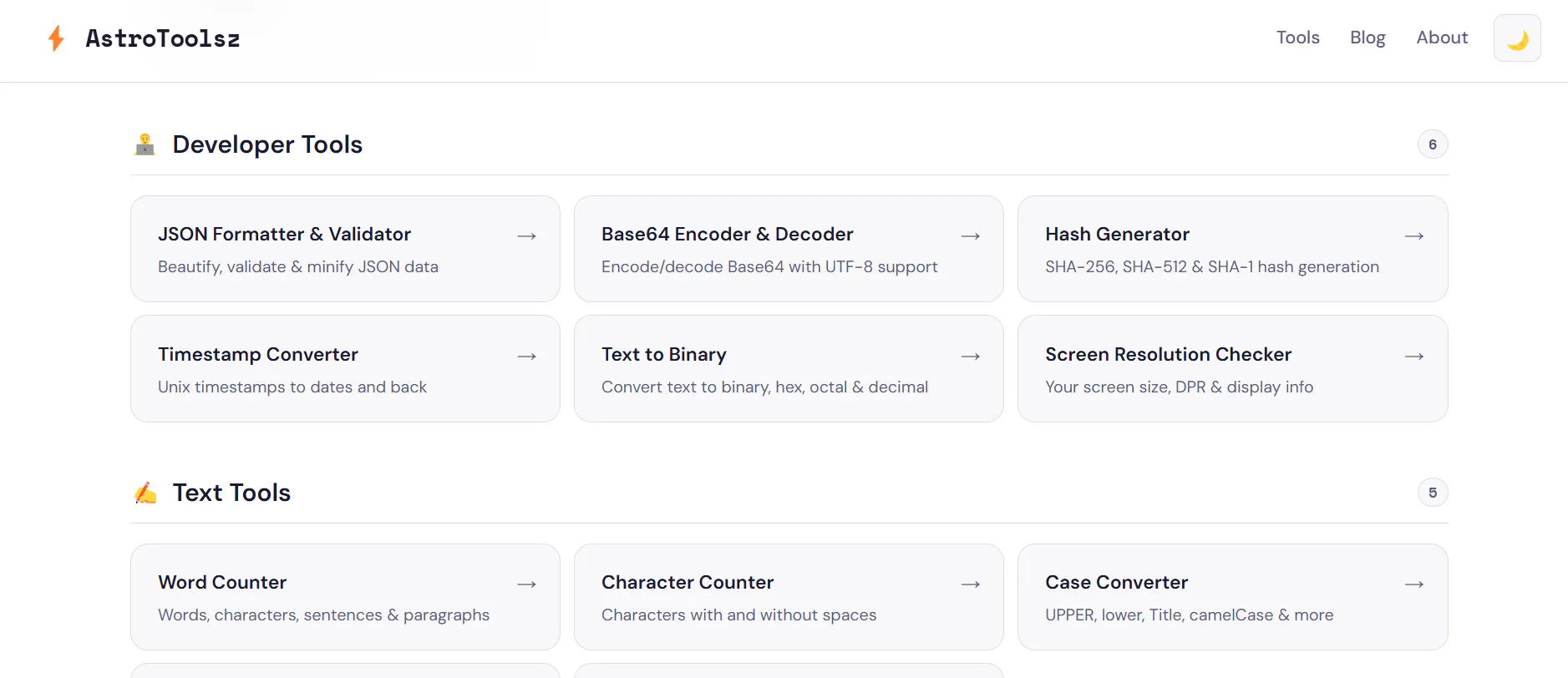Viewport: 1568px width, 678px height.
Task: Click "SHA-256, SHA-512 & SHA-1 hash generation"
Action: [x=1212, y=267]
